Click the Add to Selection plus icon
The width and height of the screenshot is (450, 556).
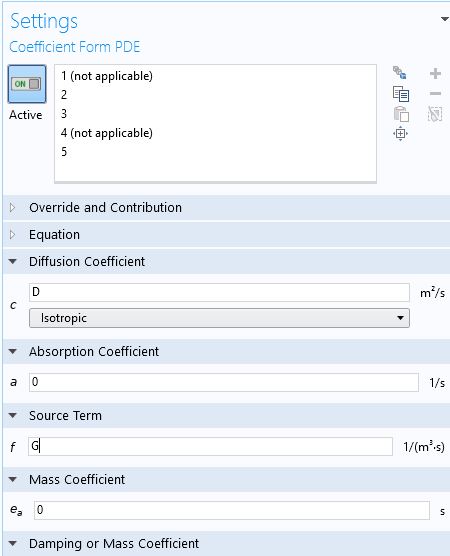pos(435,73)
